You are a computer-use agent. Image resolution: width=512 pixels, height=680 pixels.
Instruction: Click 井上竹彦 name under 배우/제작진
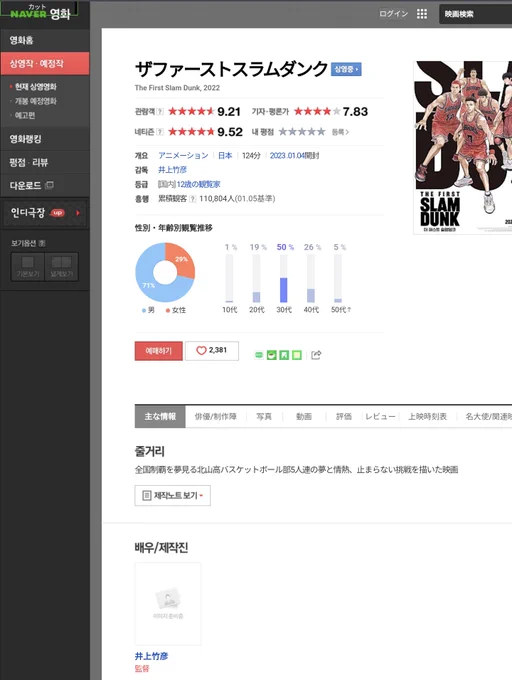[x=151, y=656]
